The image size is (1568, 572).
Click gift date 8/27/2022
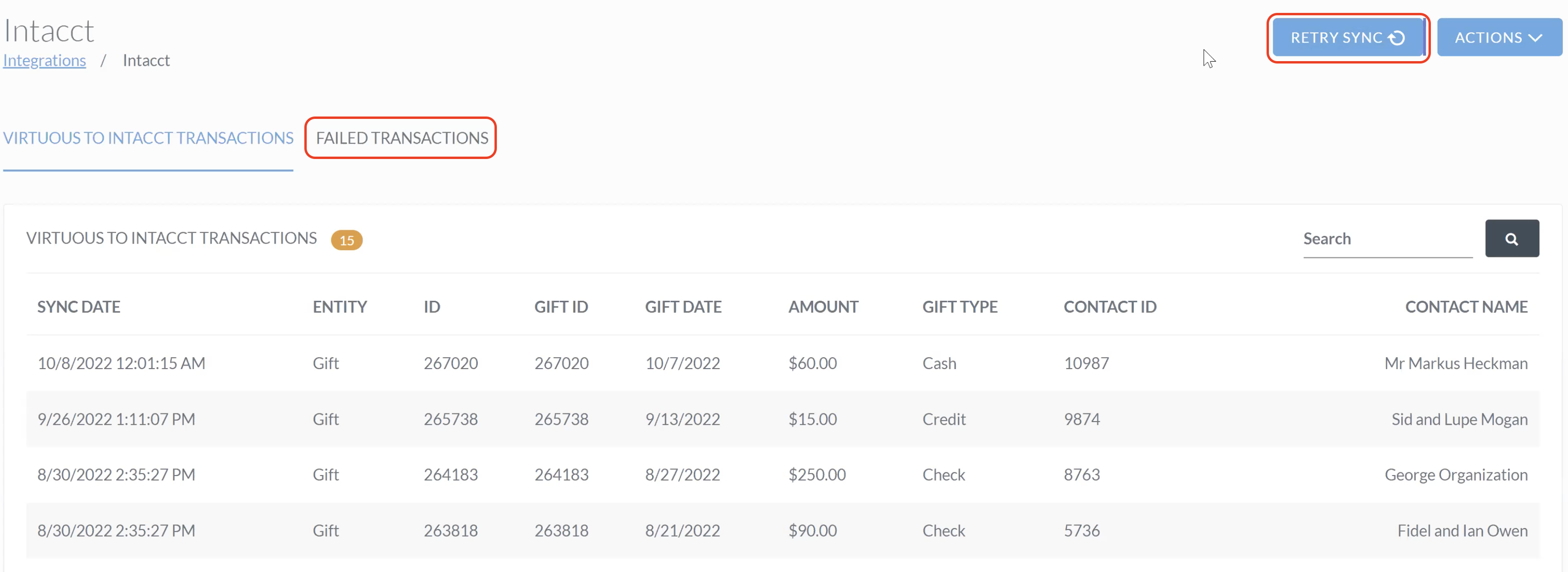tap(682, 475)
